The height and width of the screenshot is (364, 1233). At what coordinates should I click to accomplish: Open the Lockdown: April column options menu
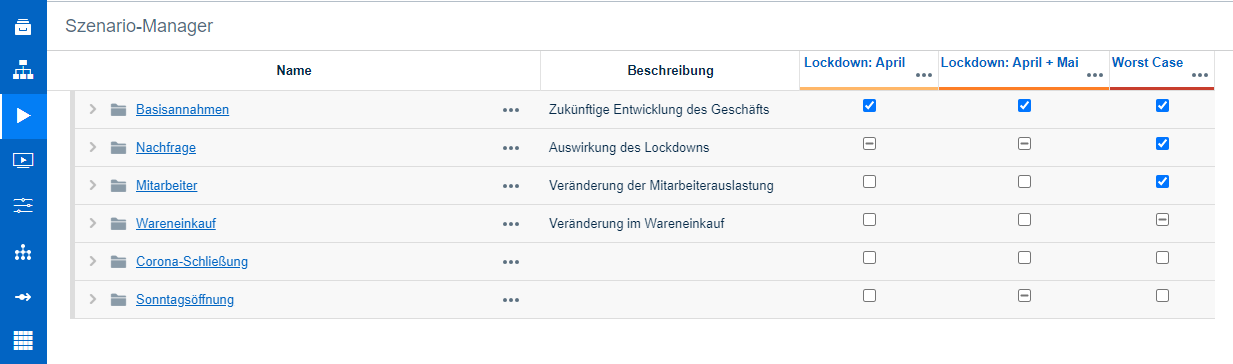click(924, 76)
